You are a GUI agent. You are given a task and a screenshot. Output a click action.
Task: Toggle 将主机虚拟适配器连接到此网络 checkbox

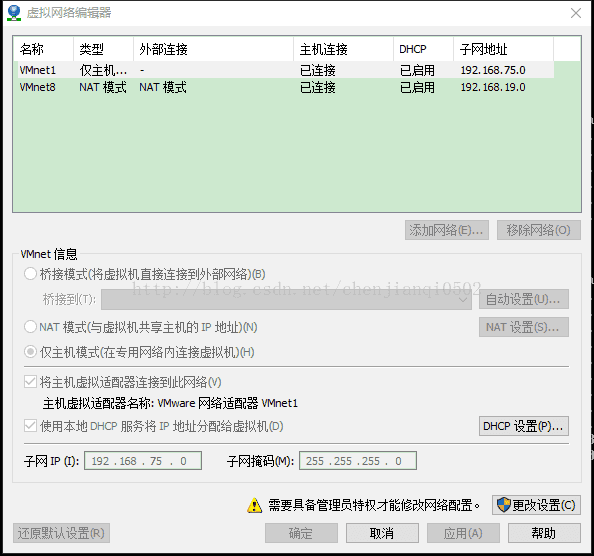point(30,382)
